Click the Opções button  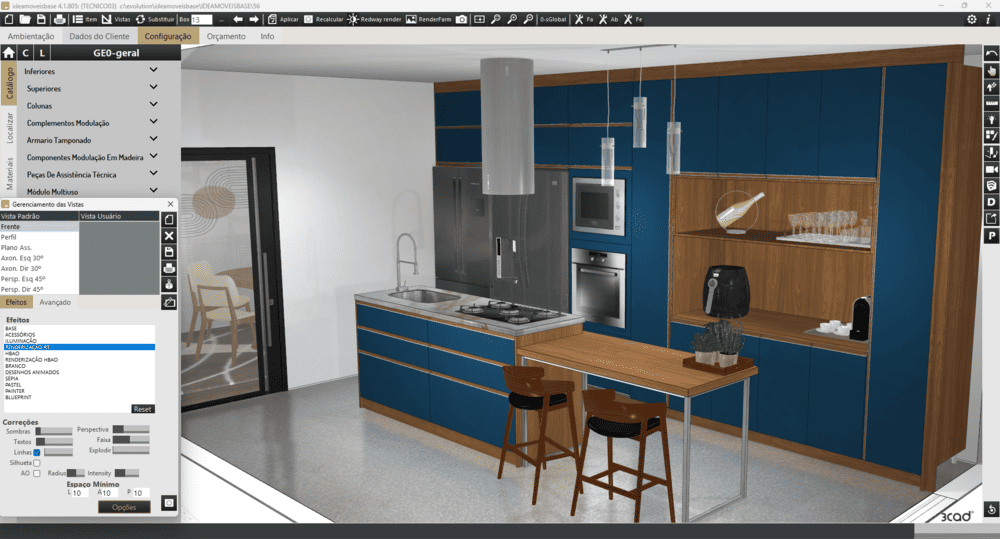pos(124,507)
